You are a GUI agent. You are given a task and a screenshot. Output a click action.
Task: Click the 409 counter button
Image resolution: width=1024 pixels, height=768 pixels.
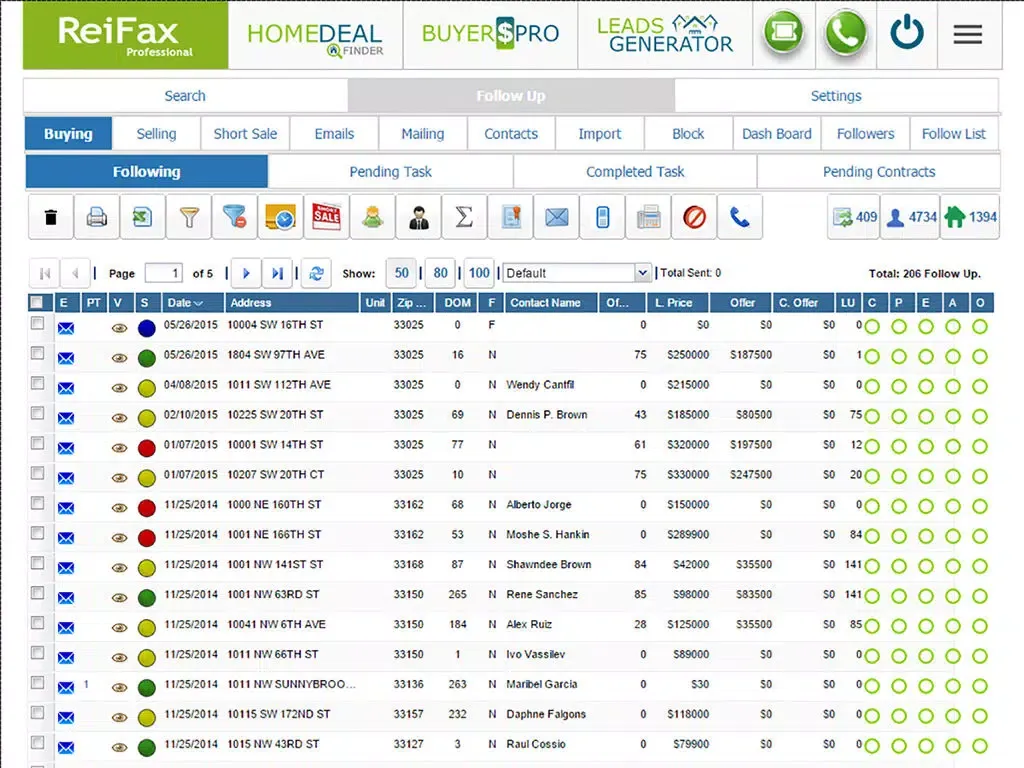(854, 217)
